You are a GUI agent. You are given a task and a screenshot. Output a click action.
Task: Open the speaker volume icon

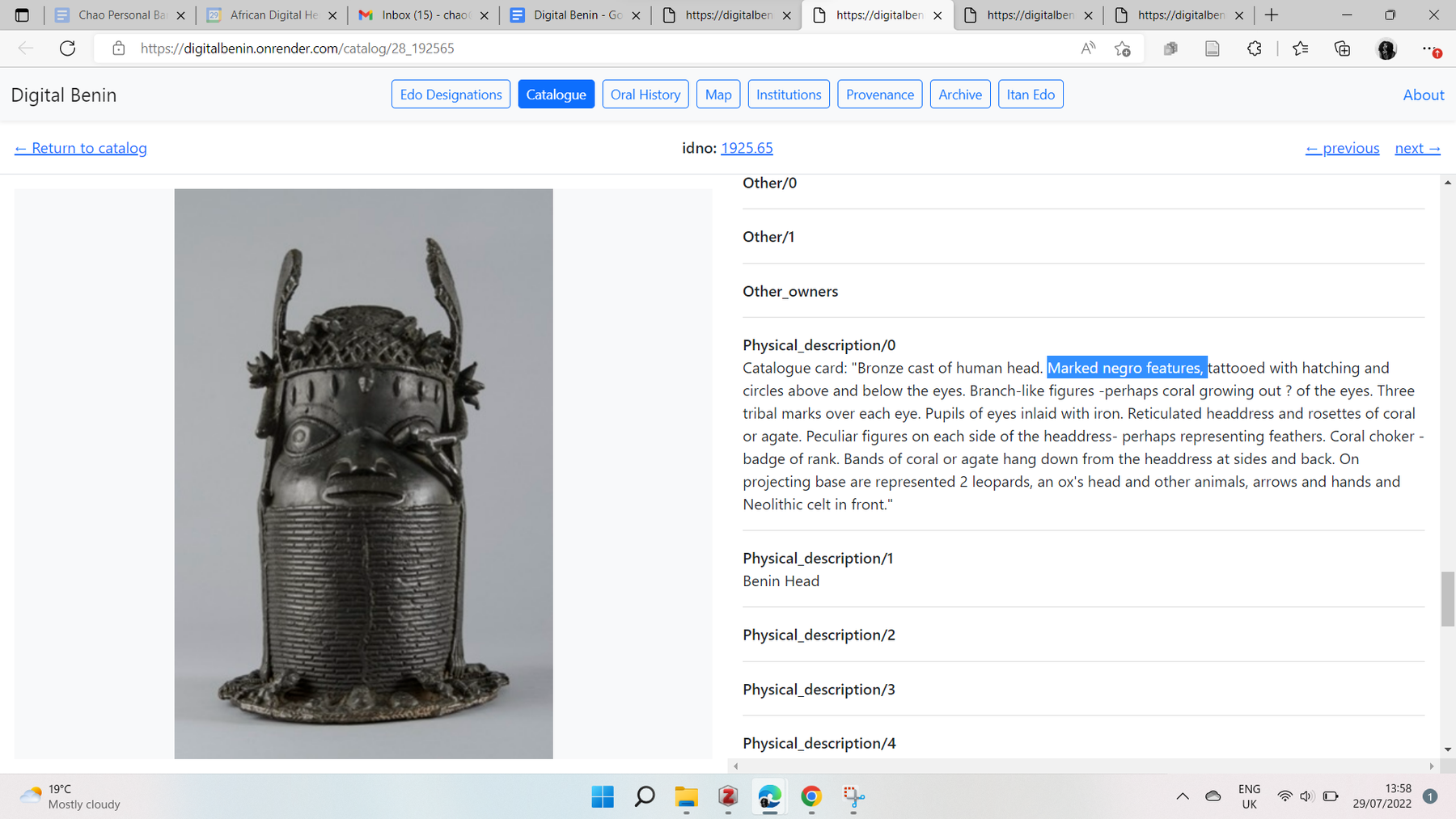(x=1306, y=796)
